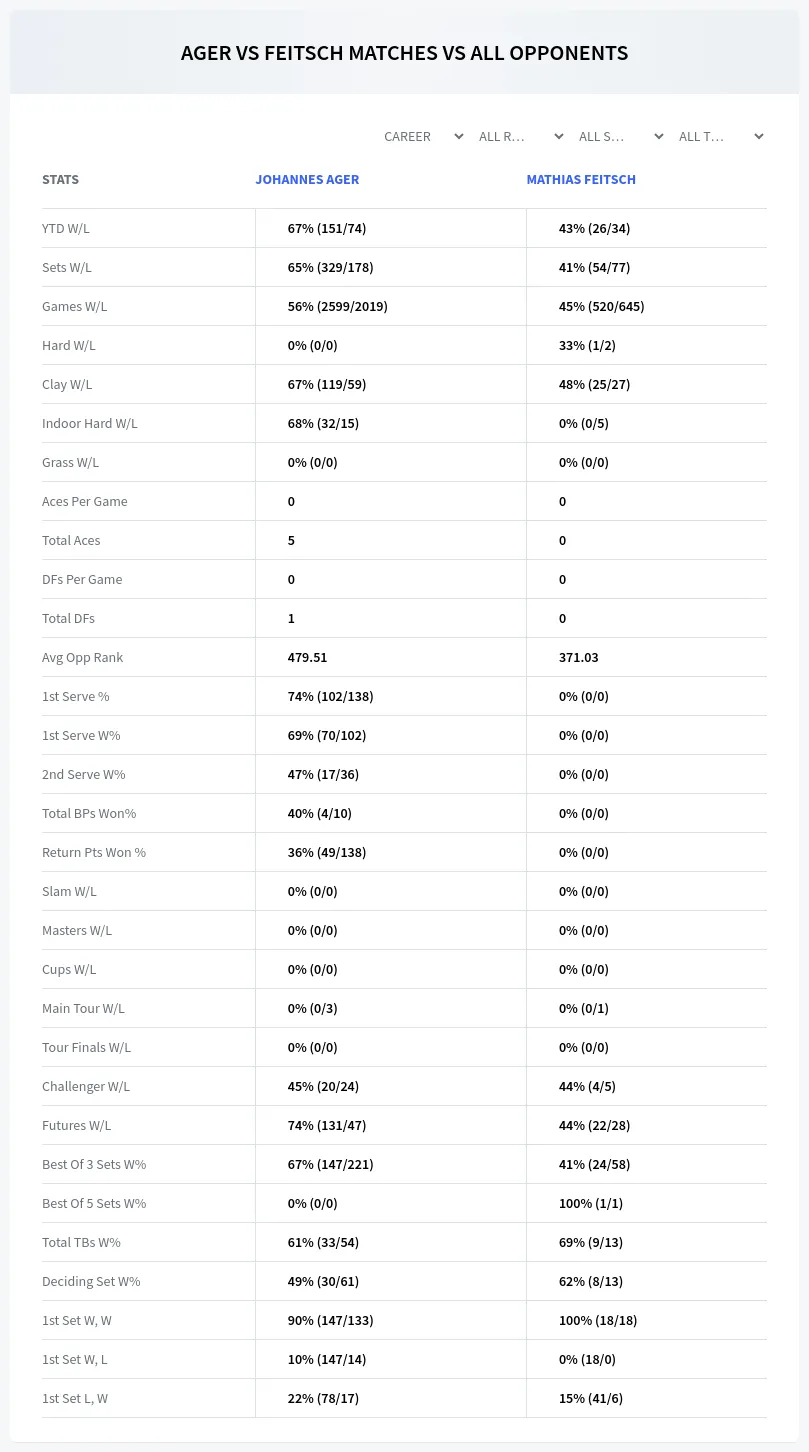
Task: Expand the ALL T... tournaments dropdown
Action: (x=720, y=136)
